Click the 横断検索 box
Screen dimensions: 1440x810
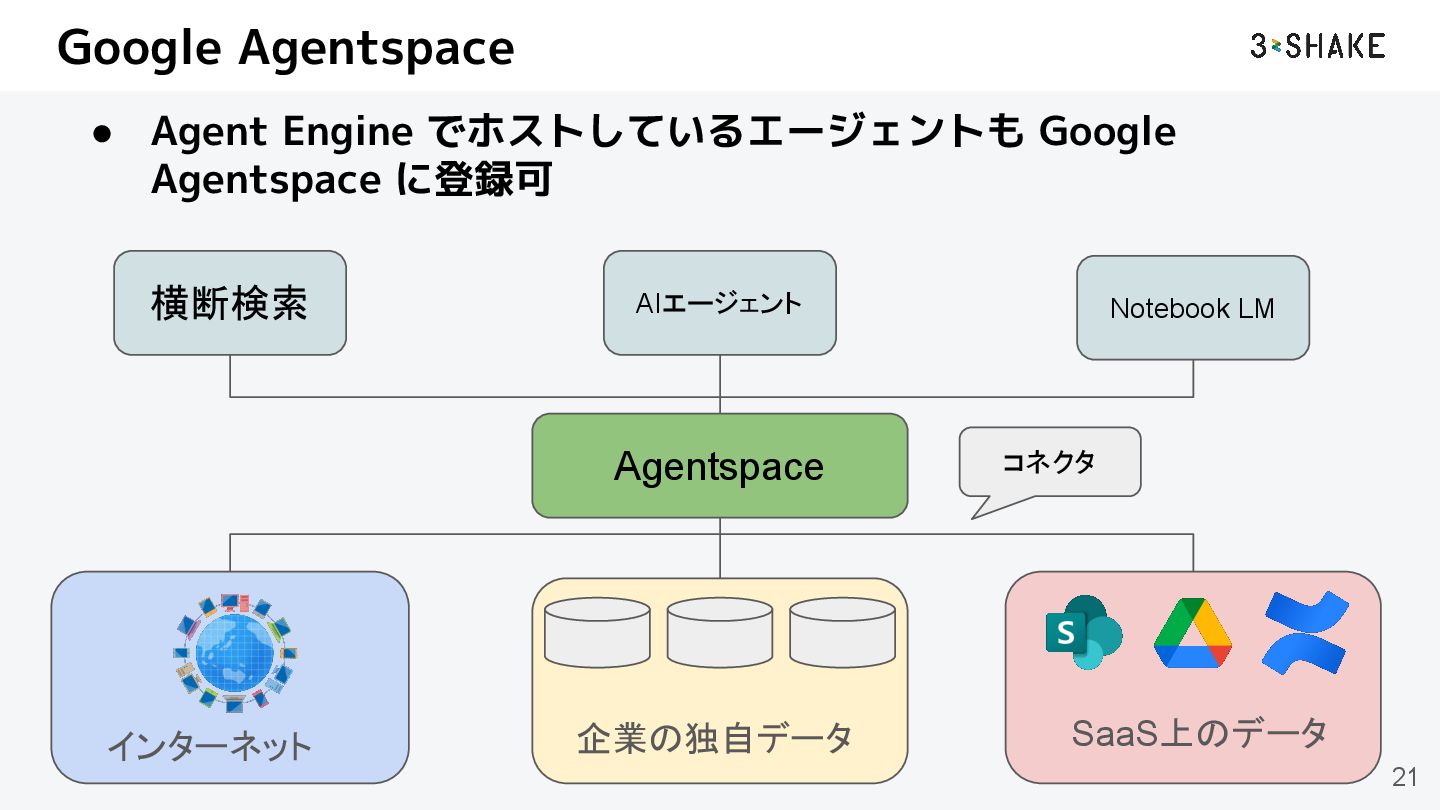click(229, 303)
